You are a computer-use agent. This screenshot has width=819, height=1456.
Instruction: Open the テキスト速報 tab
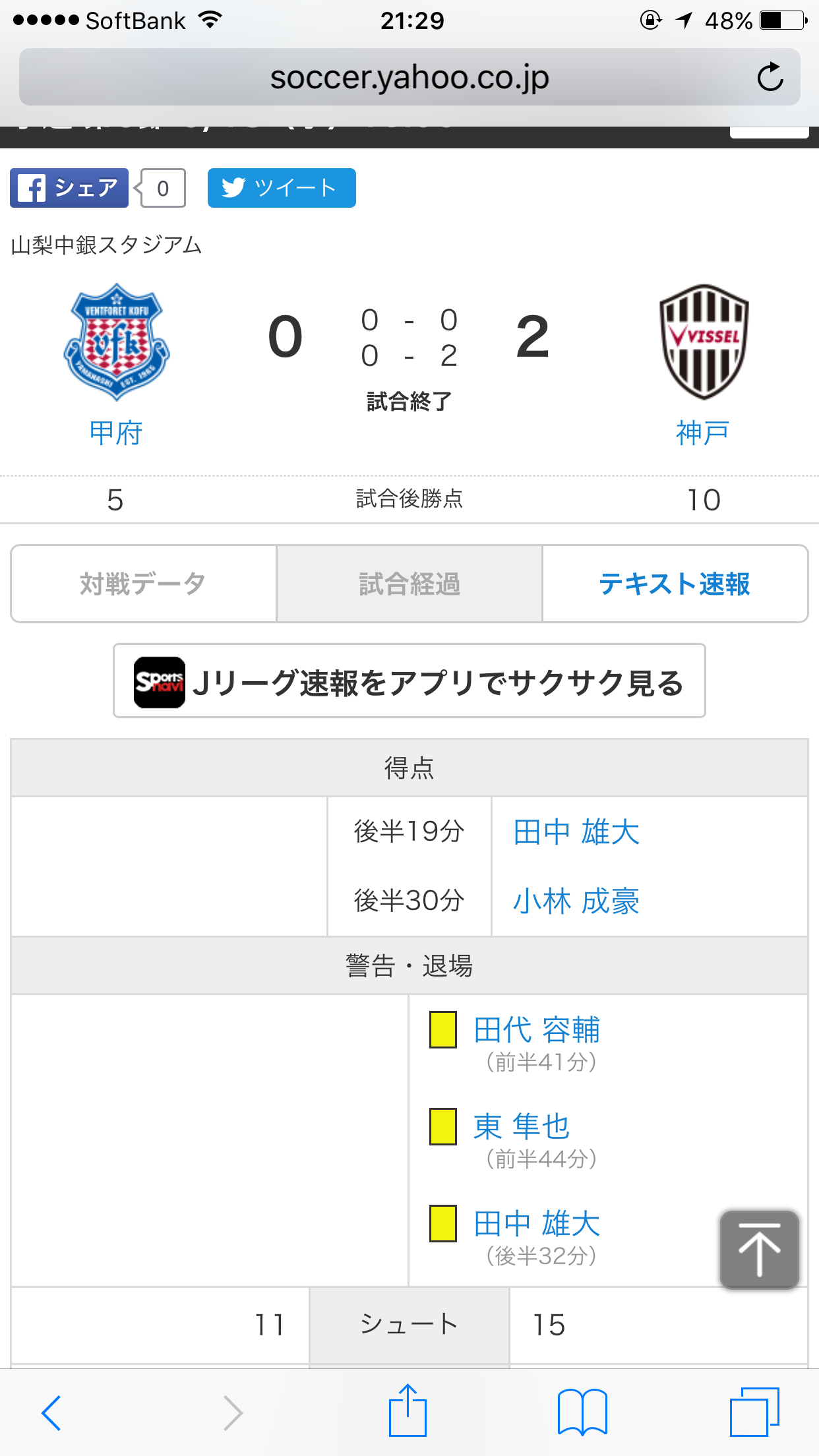tap(675, 584)
